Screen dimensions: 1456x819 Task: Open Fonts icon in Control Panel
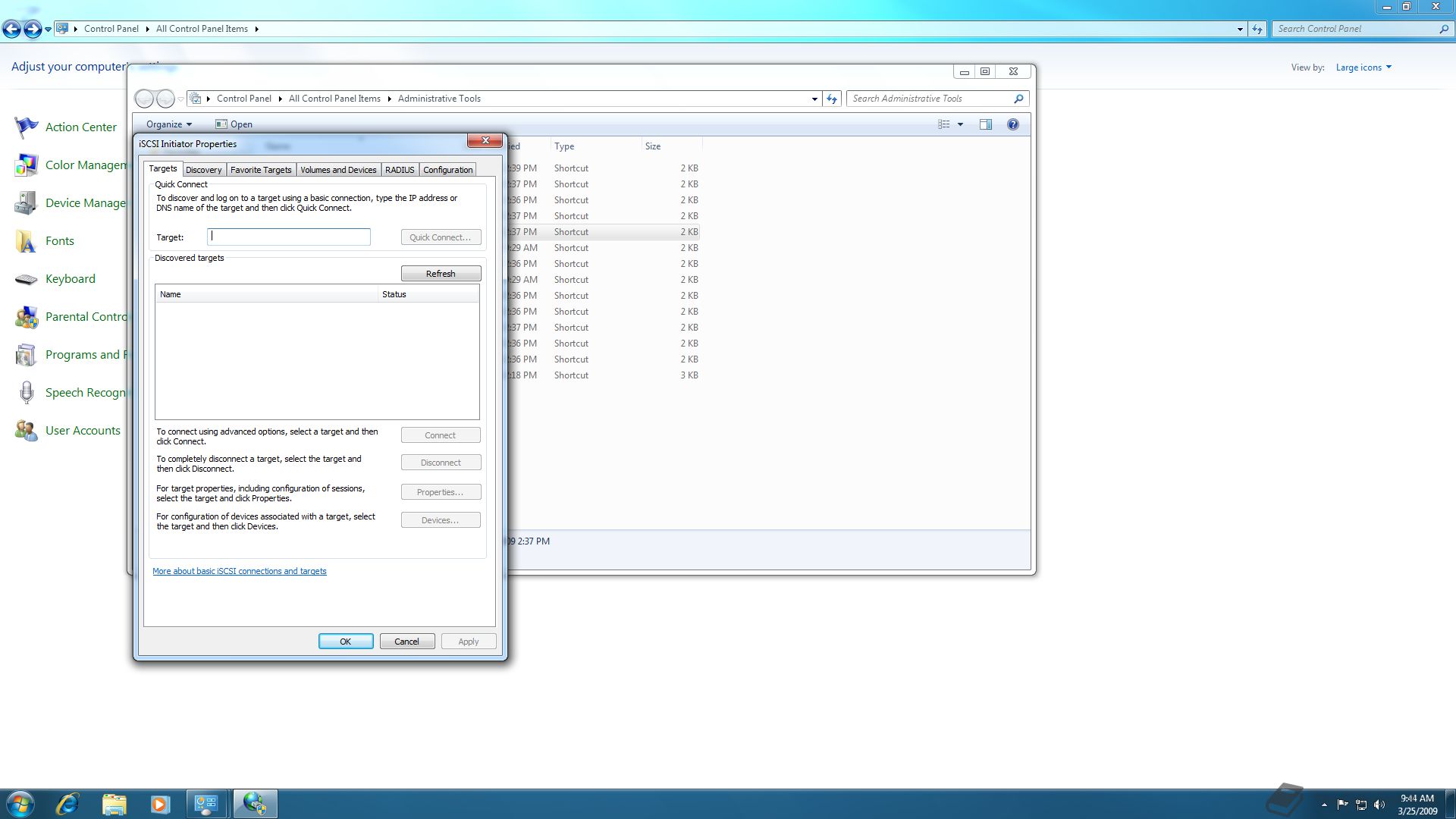(27, 241)
